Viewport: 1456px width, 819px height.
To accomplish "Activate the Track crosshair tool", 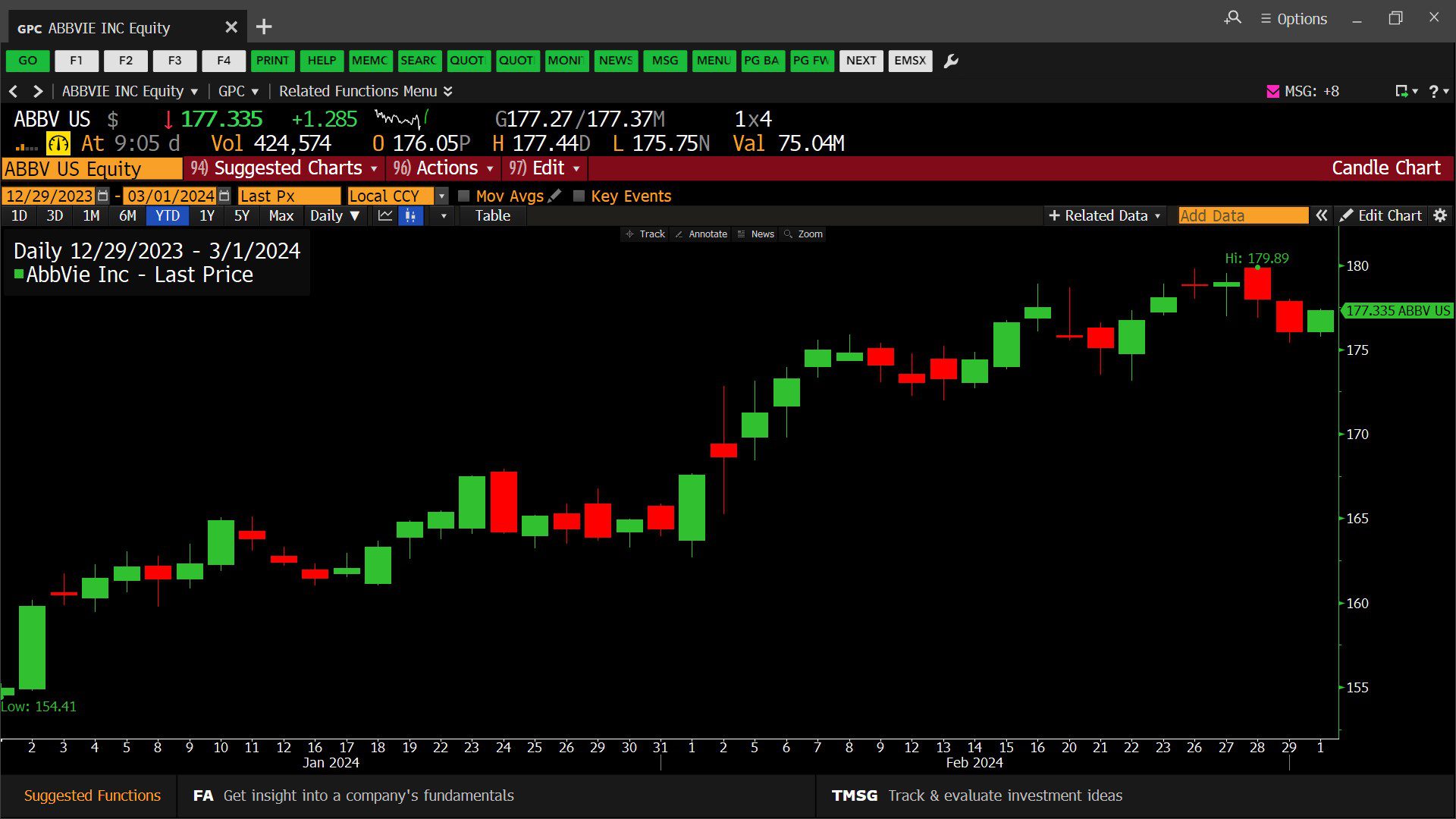I will point(645,234).
